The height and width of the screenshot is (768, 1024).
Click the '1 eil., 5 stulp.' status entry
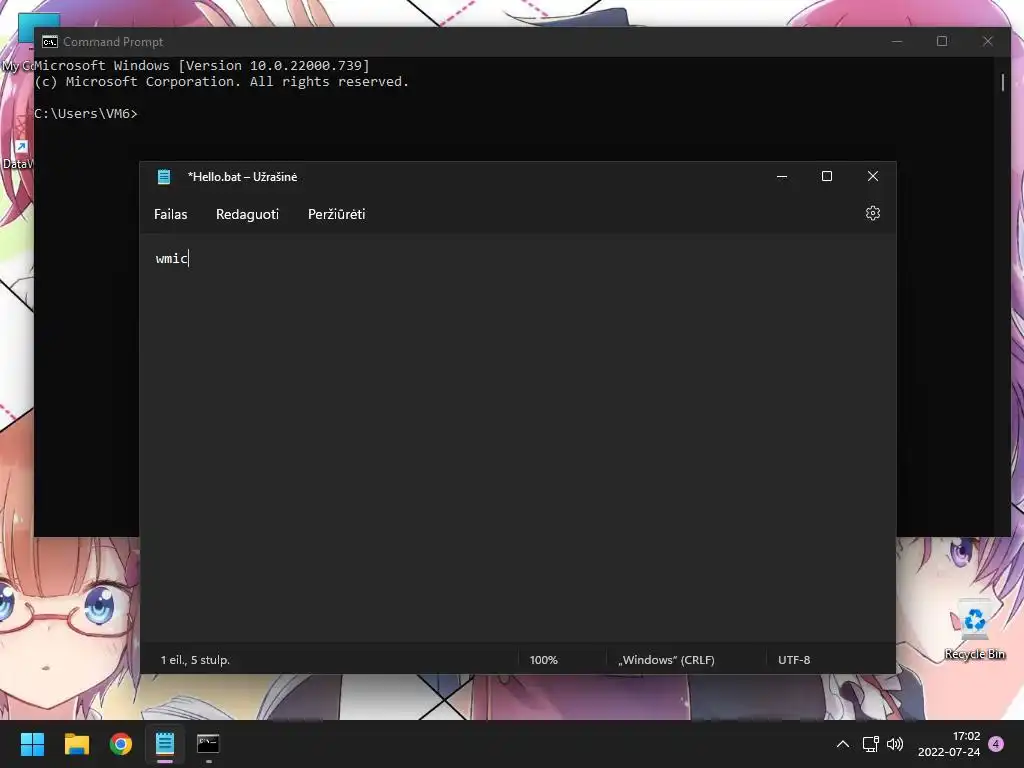point(195,660)
